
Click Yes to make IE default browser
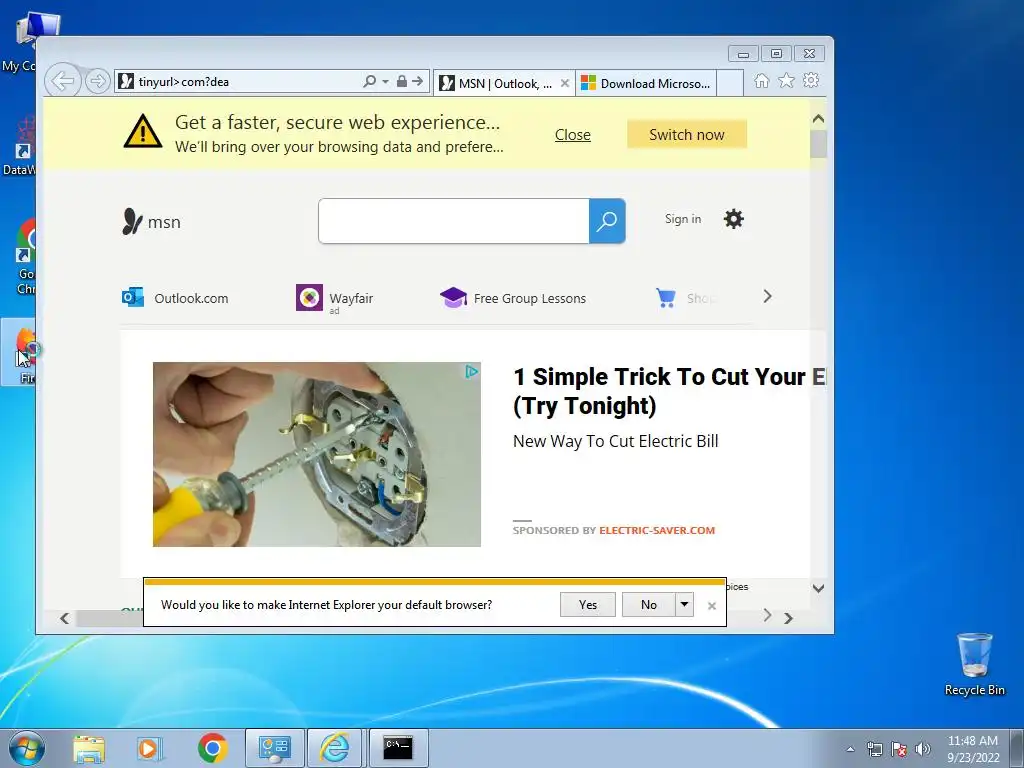(588, 605)
